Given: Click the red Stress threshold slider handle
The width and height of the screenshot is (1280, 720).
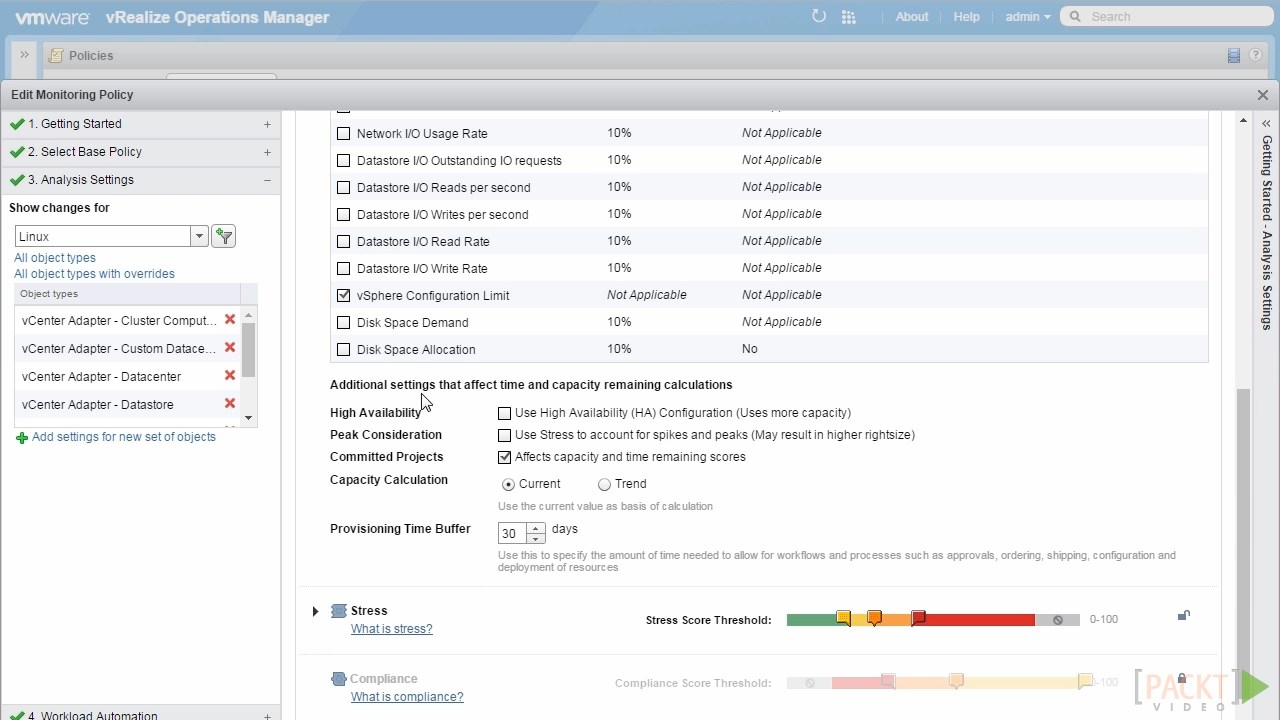Looking at the screenshot, I should click(919, 618).
